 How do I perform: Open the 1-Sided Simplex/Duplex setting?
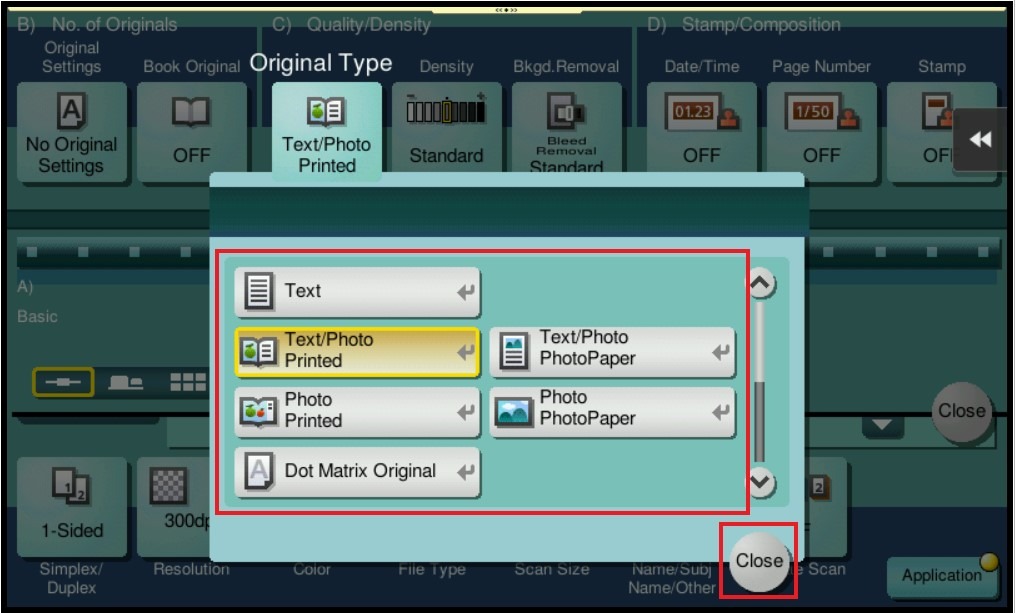coord(71,507)
